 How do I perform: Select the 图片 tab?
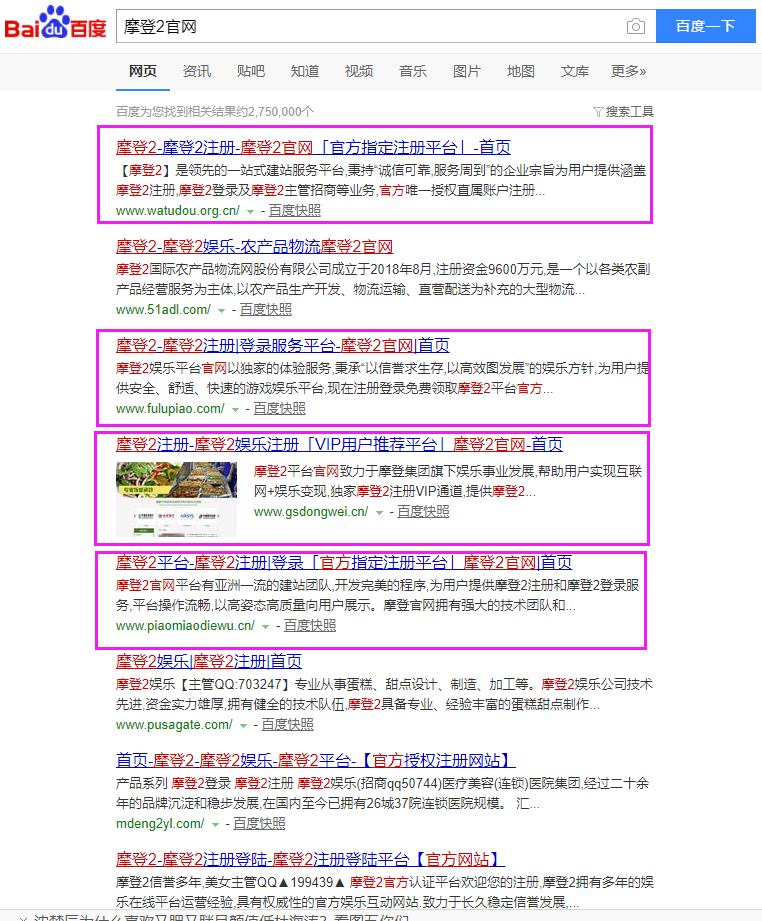click(x=467, y=72)
